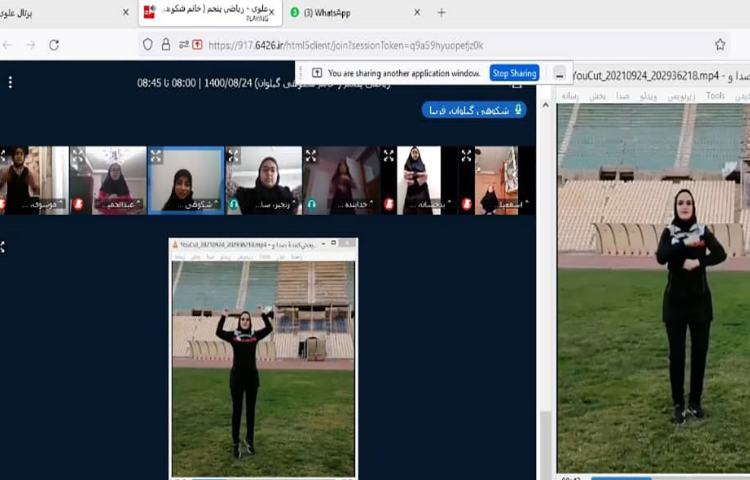Select the علوی - ریاضی پنجم tab

tap(210, 13)
